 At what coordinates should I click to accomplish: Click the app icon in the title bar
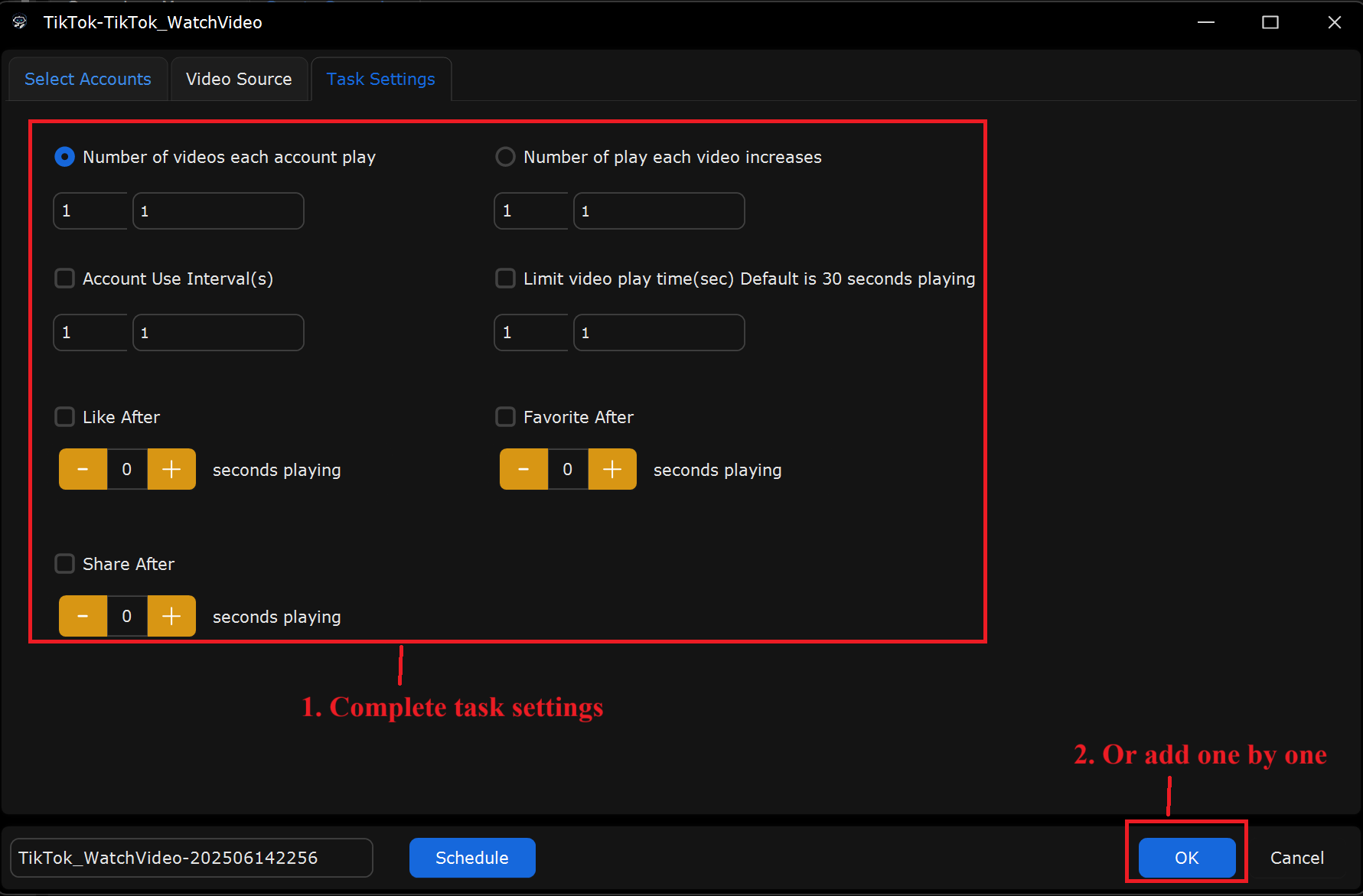tap(20, 22)
